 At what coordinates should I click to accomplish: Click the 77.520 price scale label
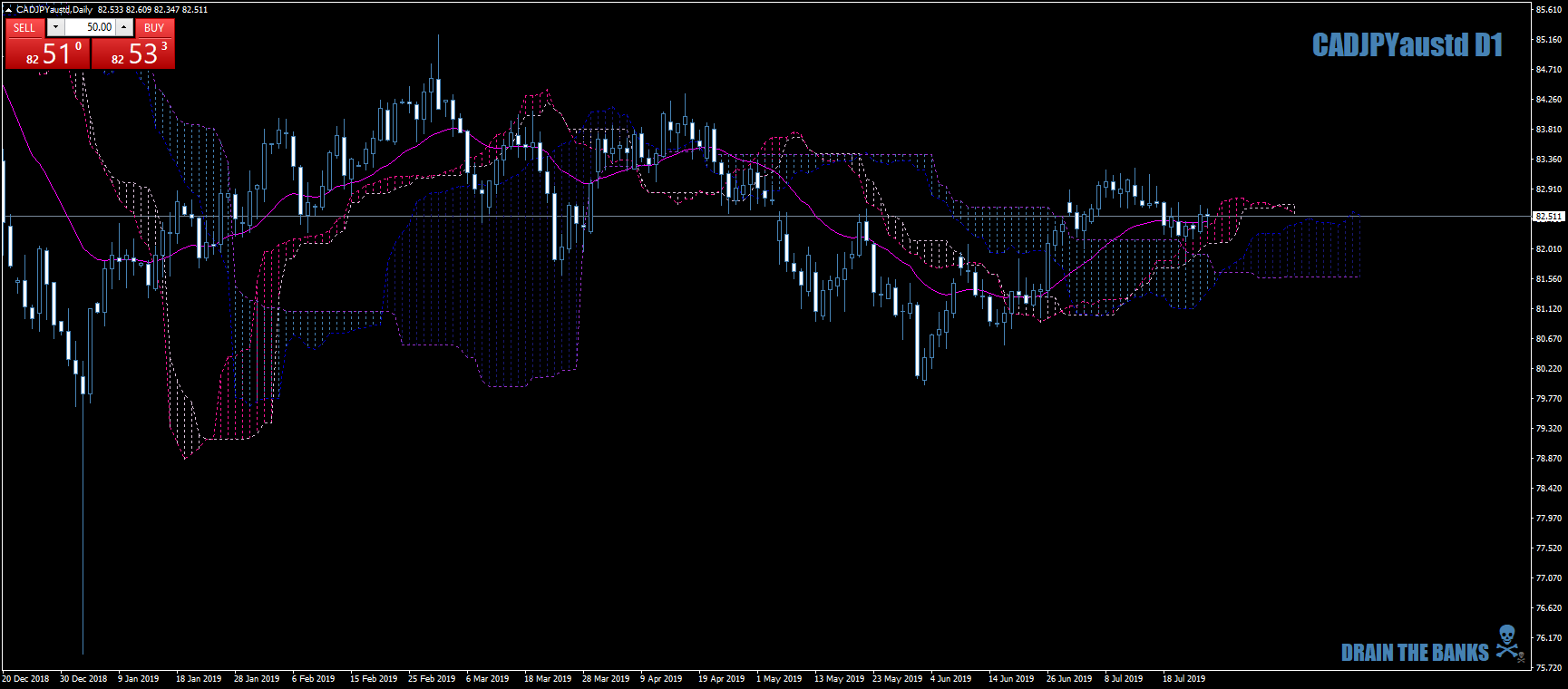[x=1549, y=548]
